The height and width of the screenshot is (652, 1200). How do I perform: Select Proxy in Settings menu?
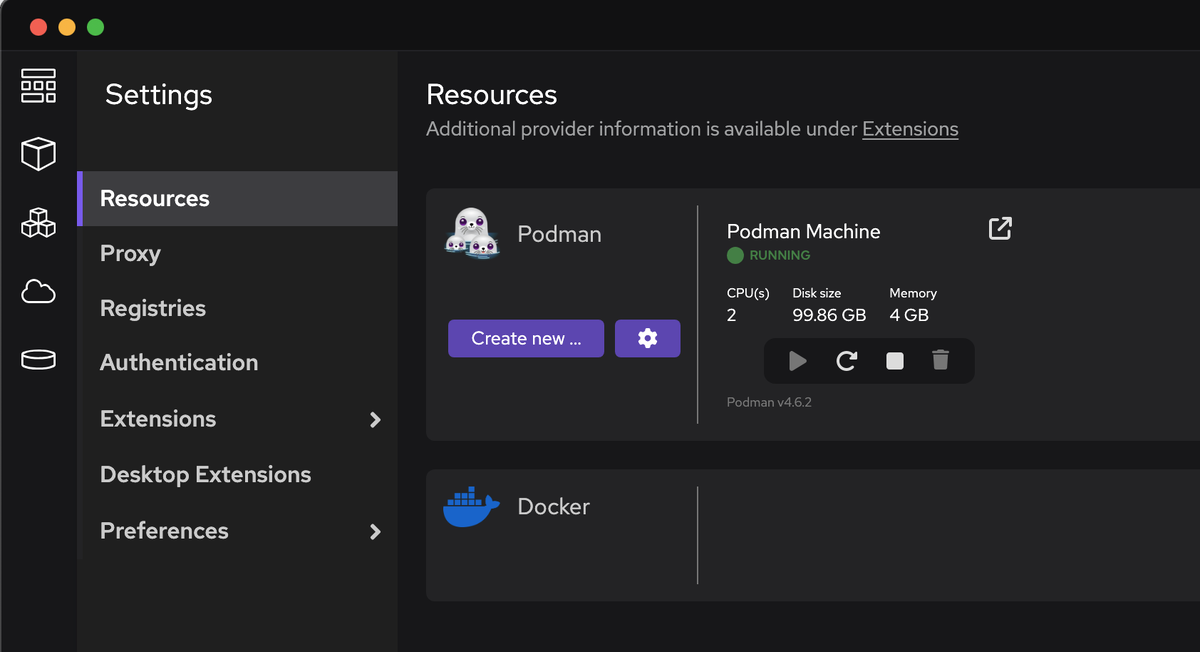(130, 254)
